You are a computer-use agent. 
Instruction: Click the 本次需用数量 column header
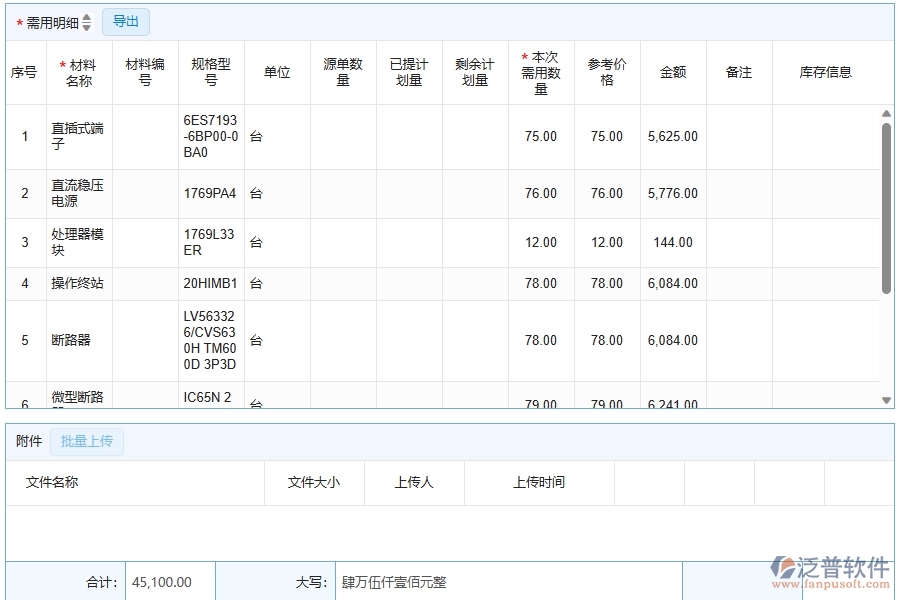(540, 72)
